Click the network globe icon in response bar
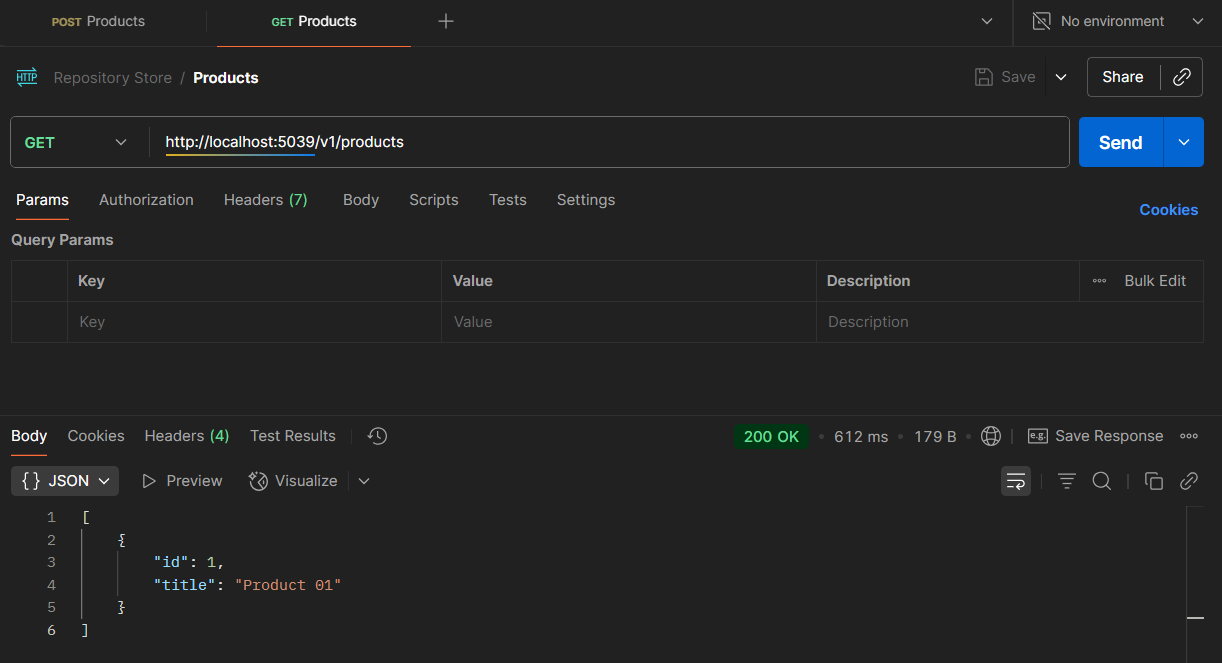Screen dimensions: 1222x663 point(991,436)
